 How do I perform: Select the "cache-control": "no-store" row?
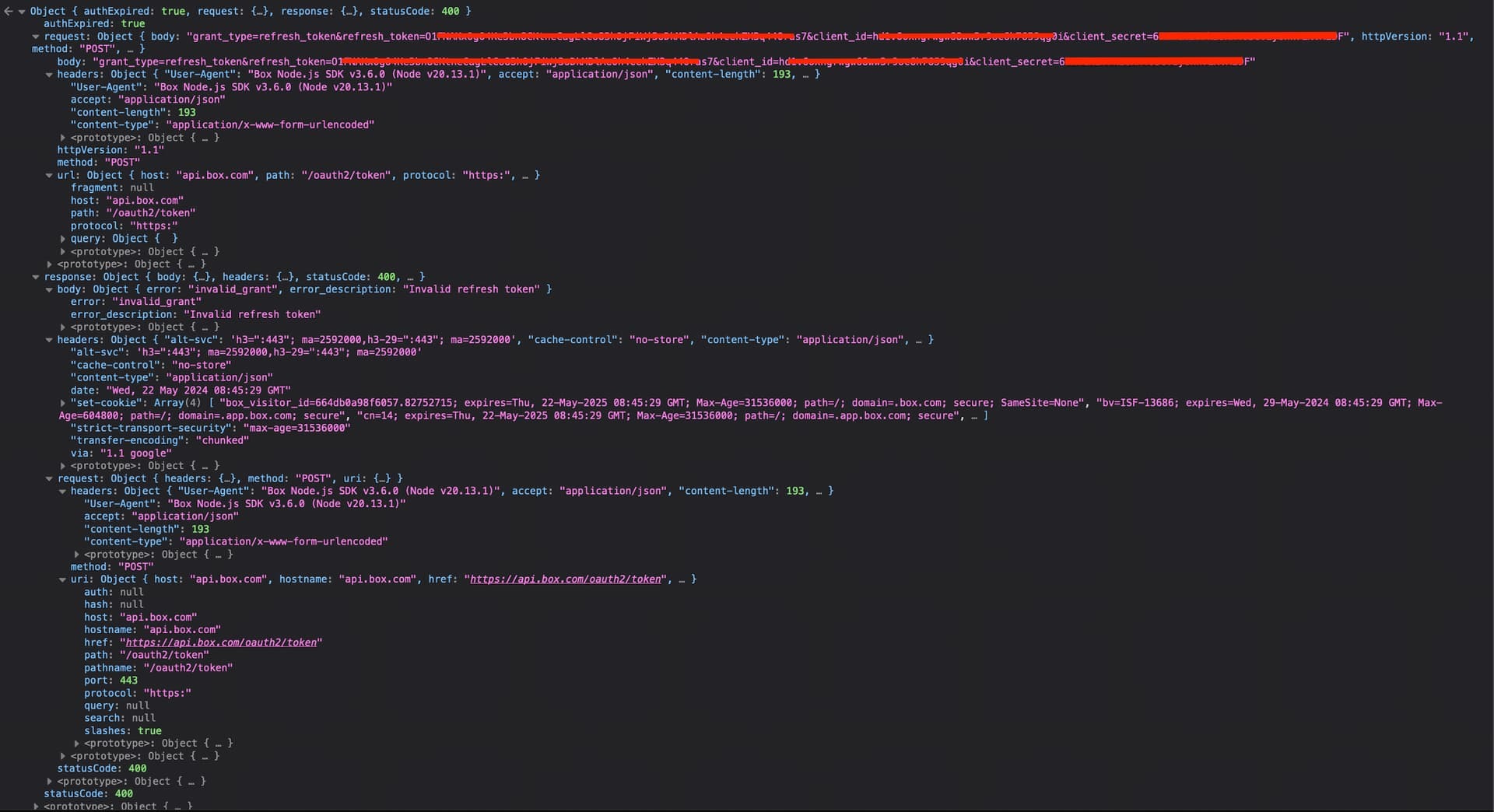151,366
